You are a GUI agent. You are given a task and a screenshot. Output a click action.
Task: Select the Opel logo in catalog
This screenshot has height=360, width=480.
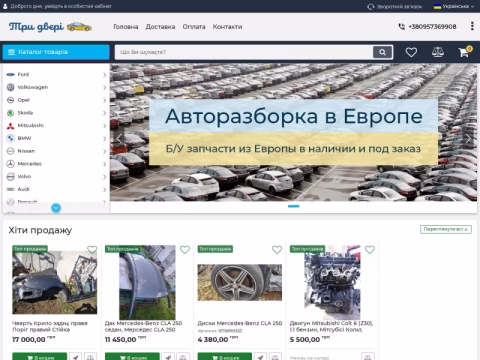point(10,100)
